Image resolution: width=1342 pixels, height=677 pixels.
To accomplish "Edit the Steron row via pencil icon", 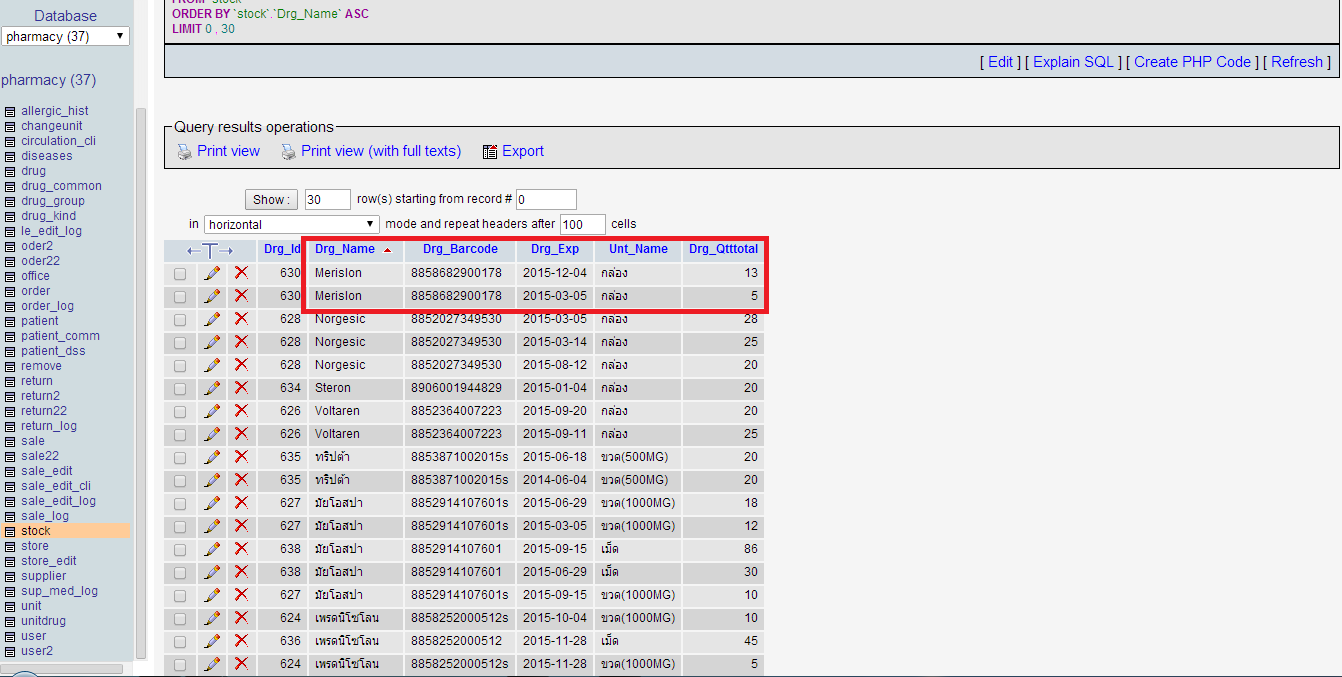I will (x=212, y=388).
